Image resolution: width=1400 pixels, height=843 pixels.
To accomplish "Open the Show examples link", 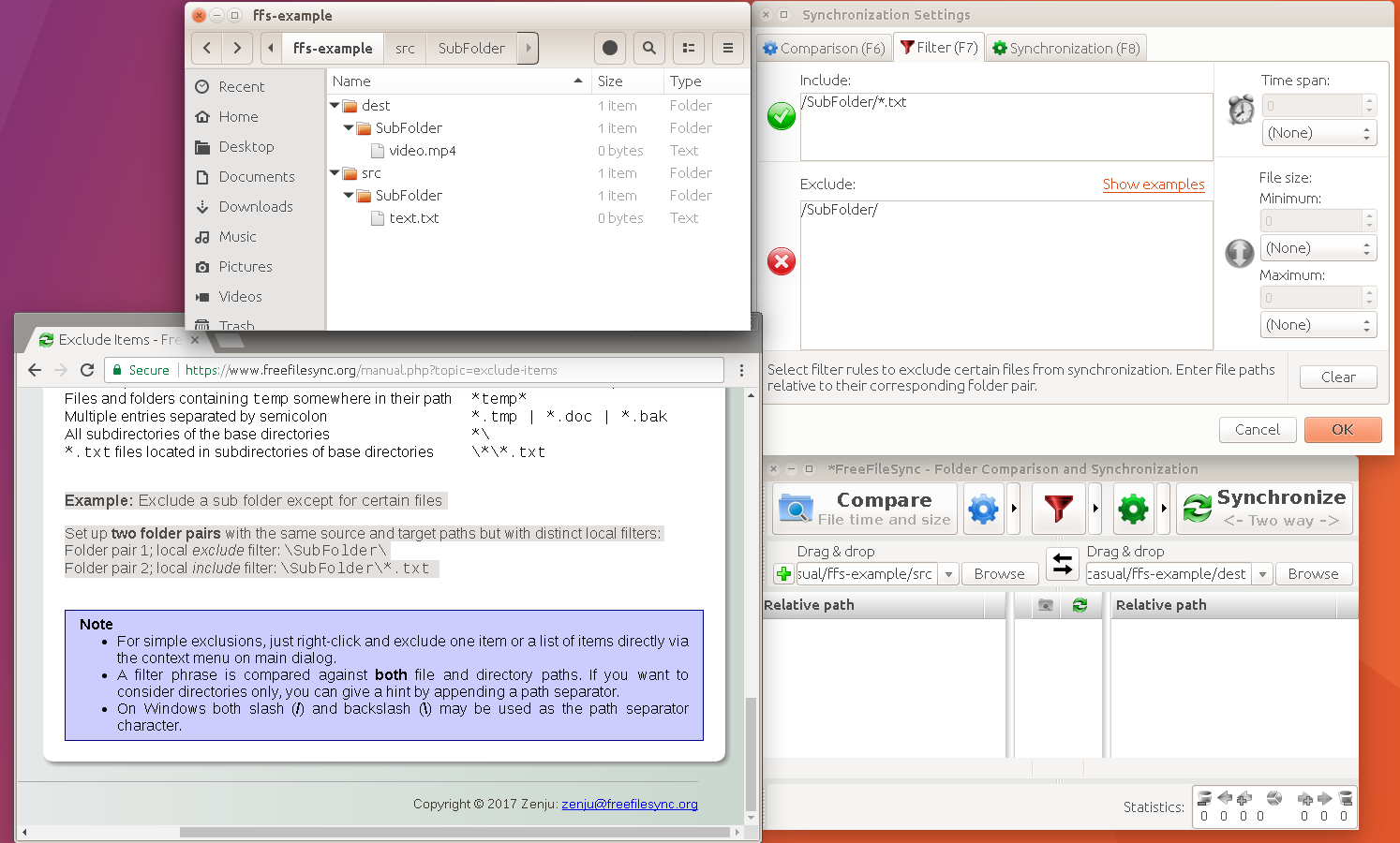I will point(1154,185).
